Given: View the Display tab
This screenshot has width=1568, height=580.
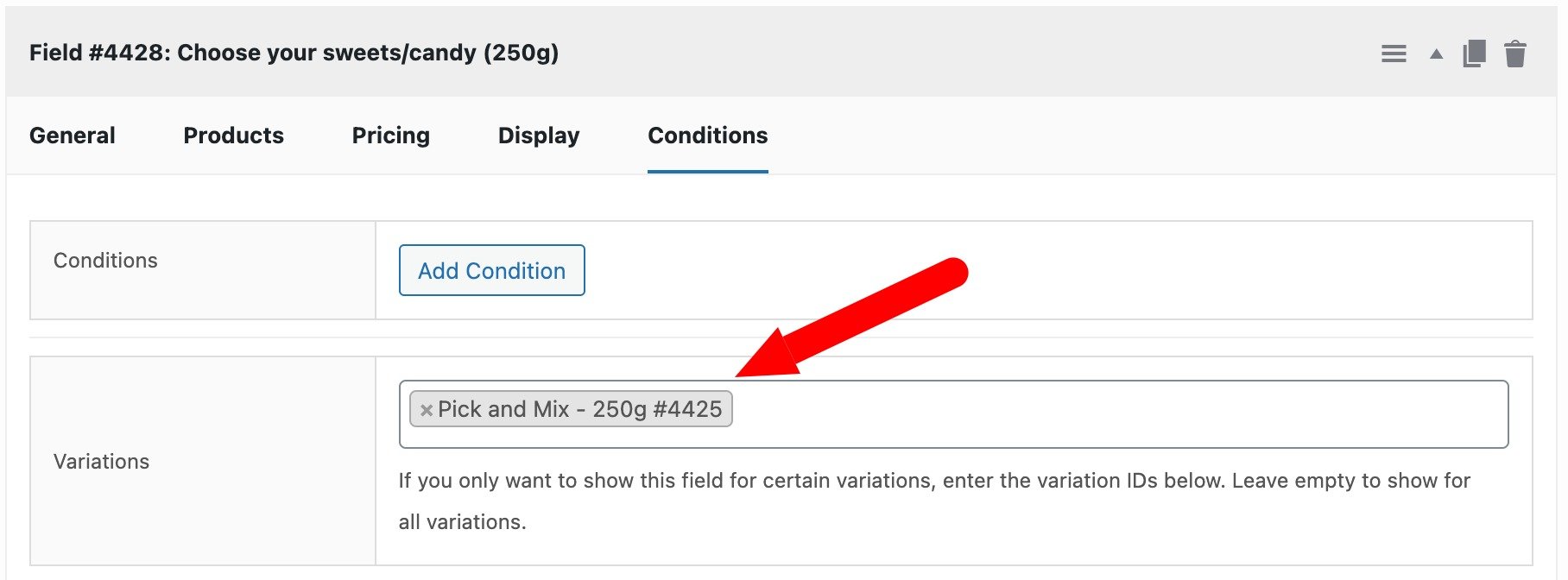Looking at the screenshot, I should coord(538,136).
